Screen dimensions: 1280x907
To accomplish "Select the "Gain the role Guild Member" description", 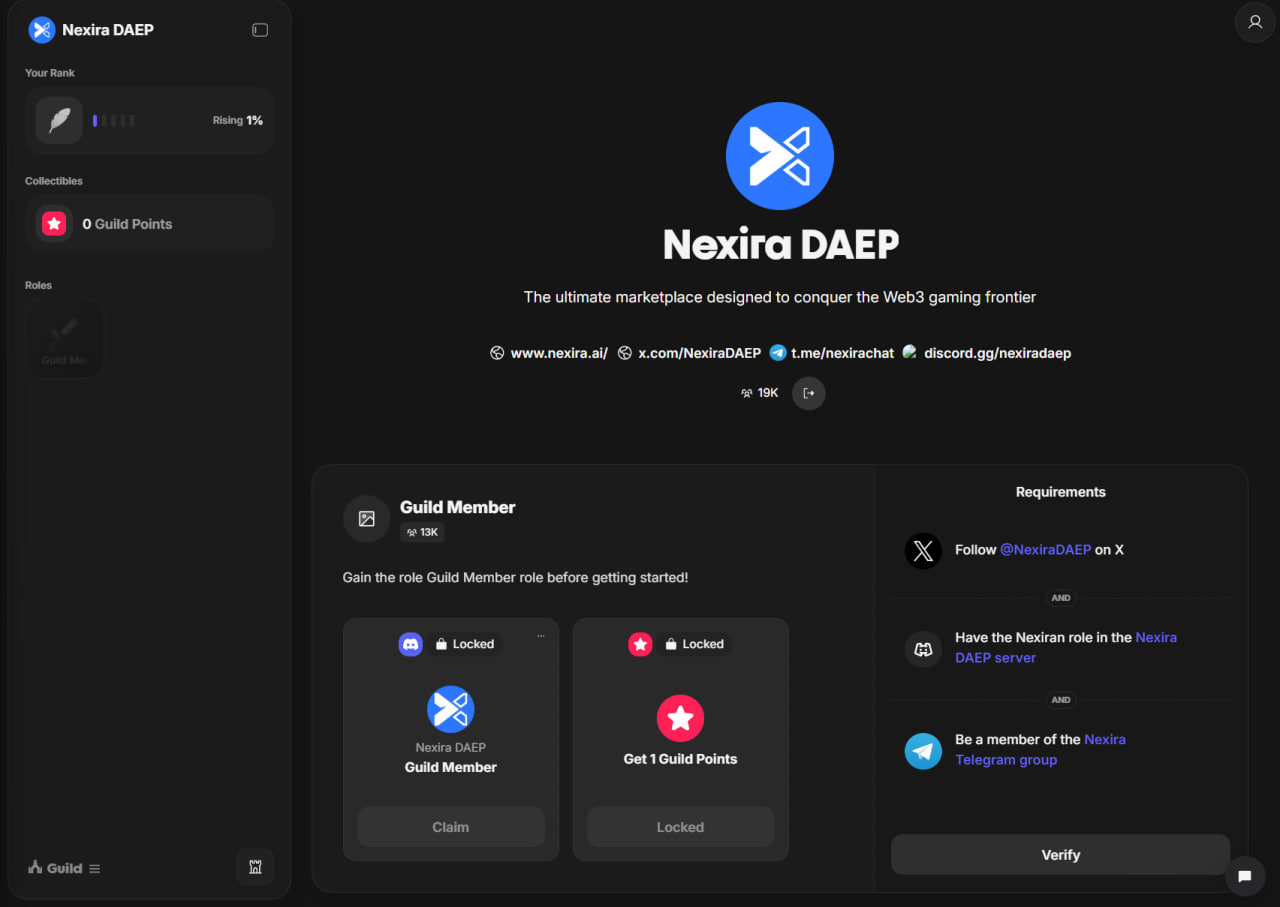I will [515, 577].
